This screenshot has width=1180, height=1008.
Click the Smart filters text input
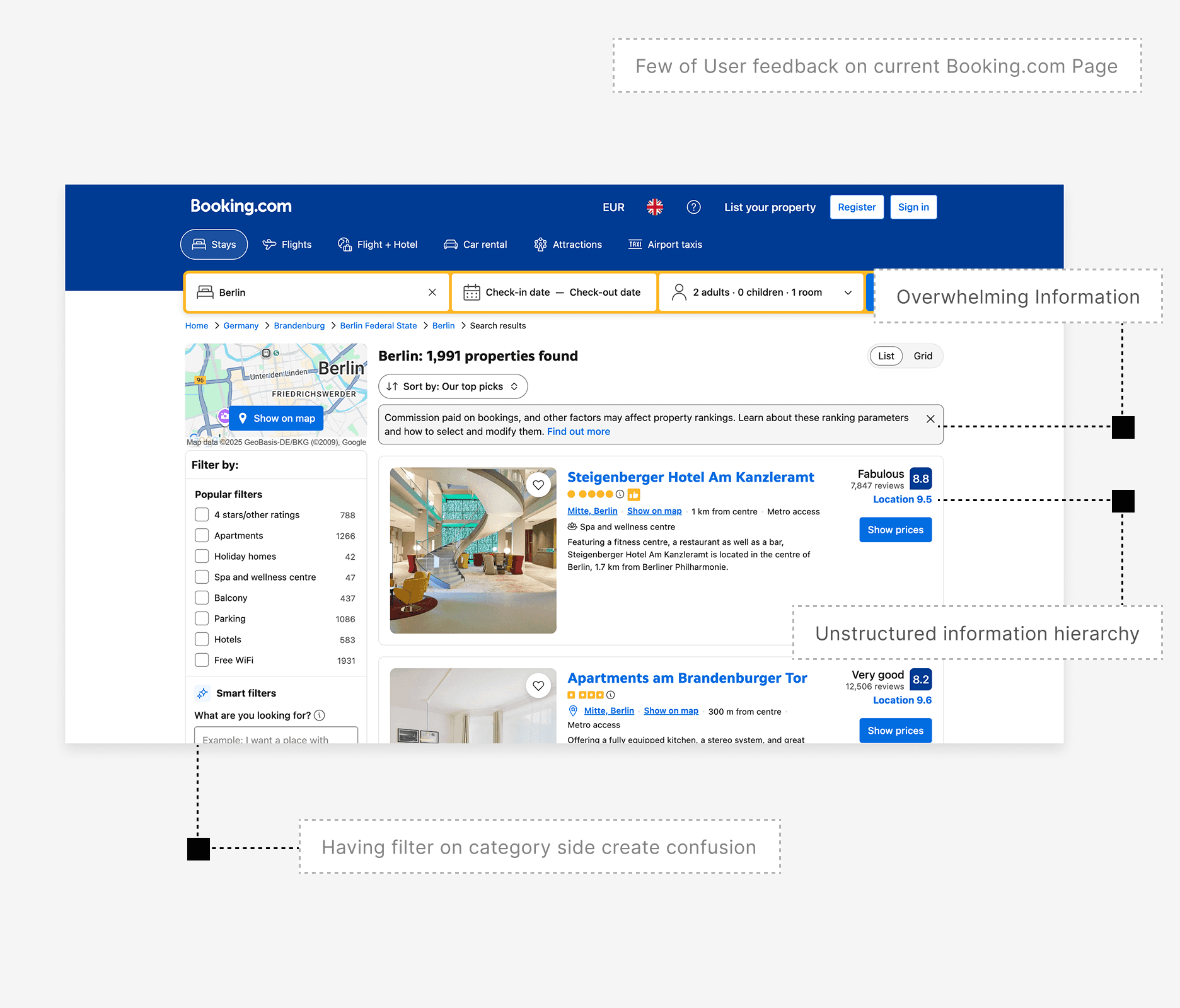(x=276, y=736)
